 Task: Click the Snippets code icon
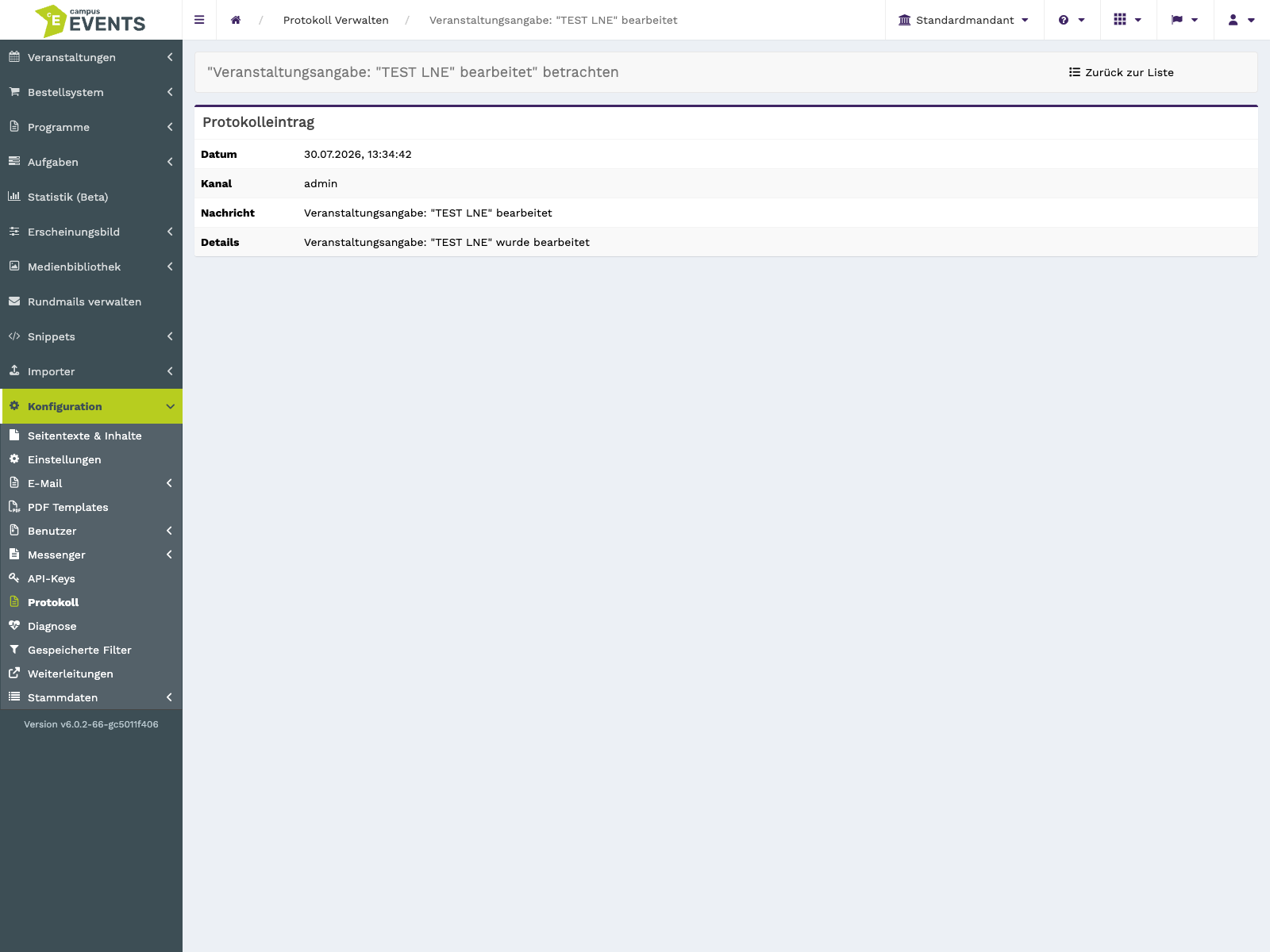click(x=14, y=336)
